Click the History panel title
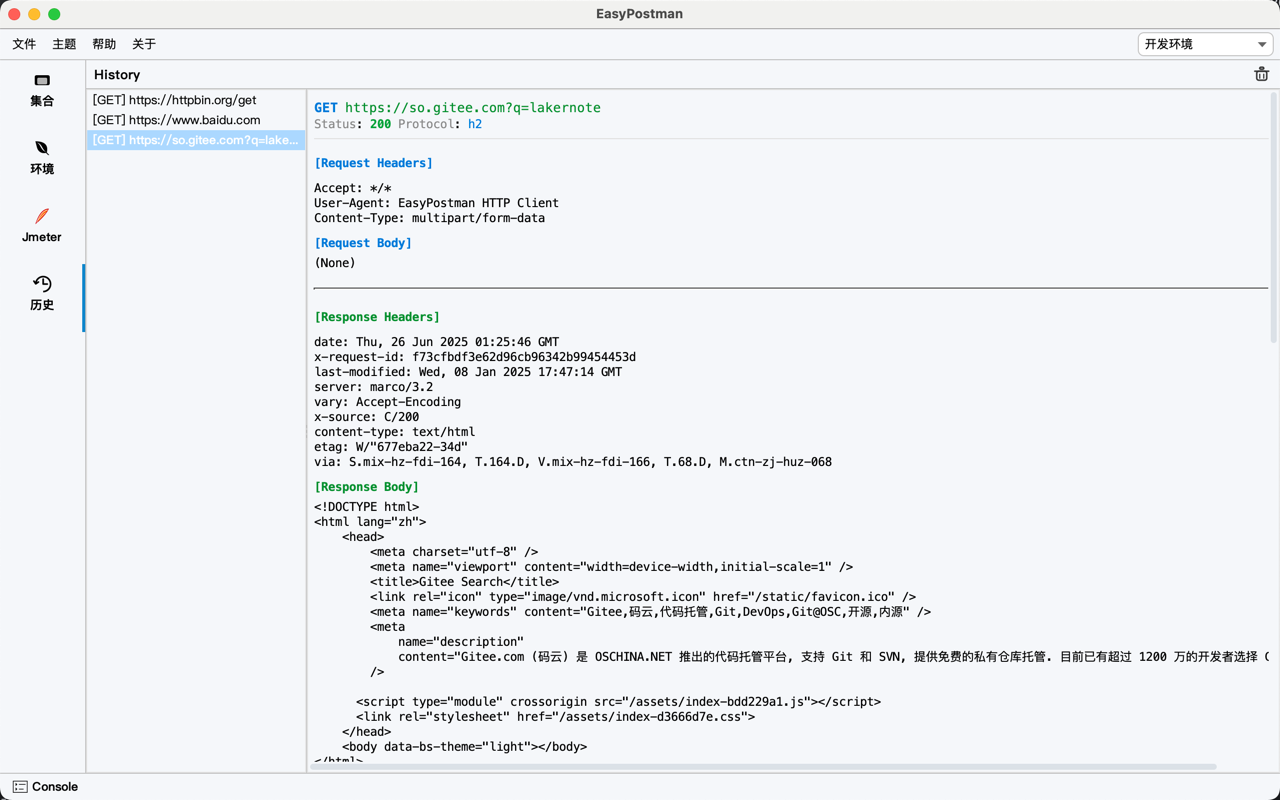Screen dimensions: 1280x800 tap(117, 75)
